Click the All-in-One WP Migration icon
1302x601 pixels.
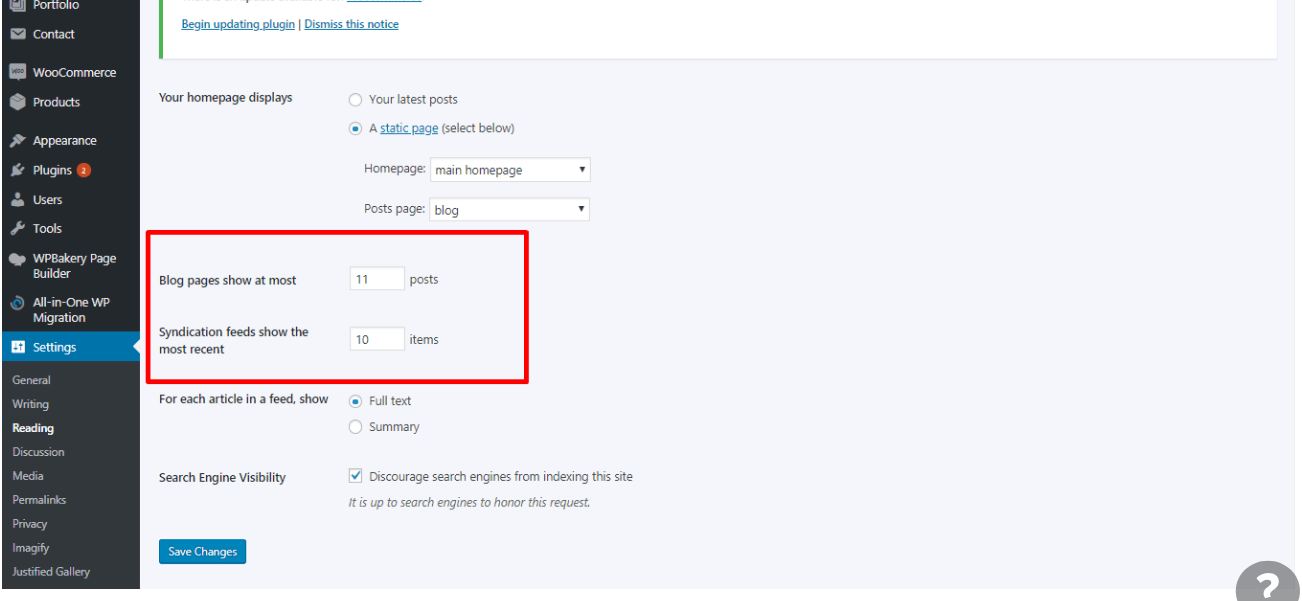17,302
